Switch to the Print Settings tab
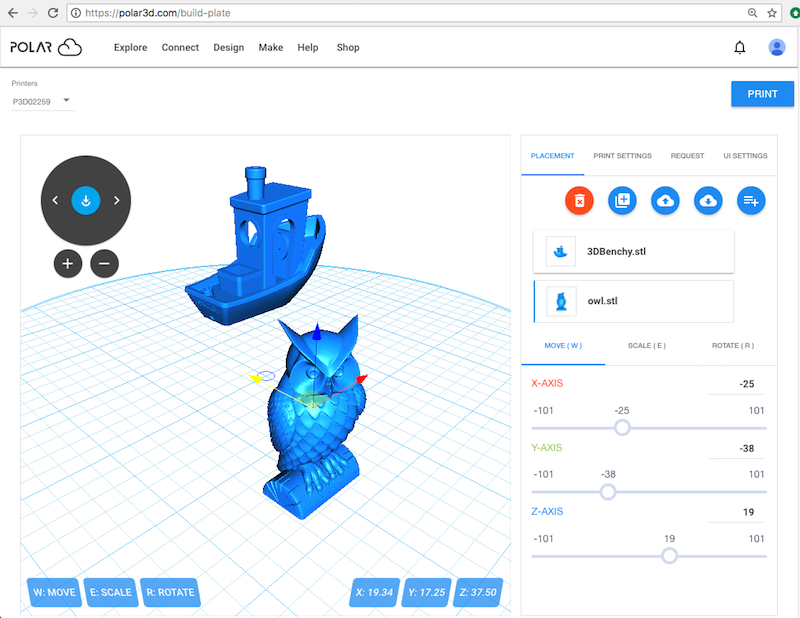The width and height of the screenshot is (800, 618). tap(622, 156)
